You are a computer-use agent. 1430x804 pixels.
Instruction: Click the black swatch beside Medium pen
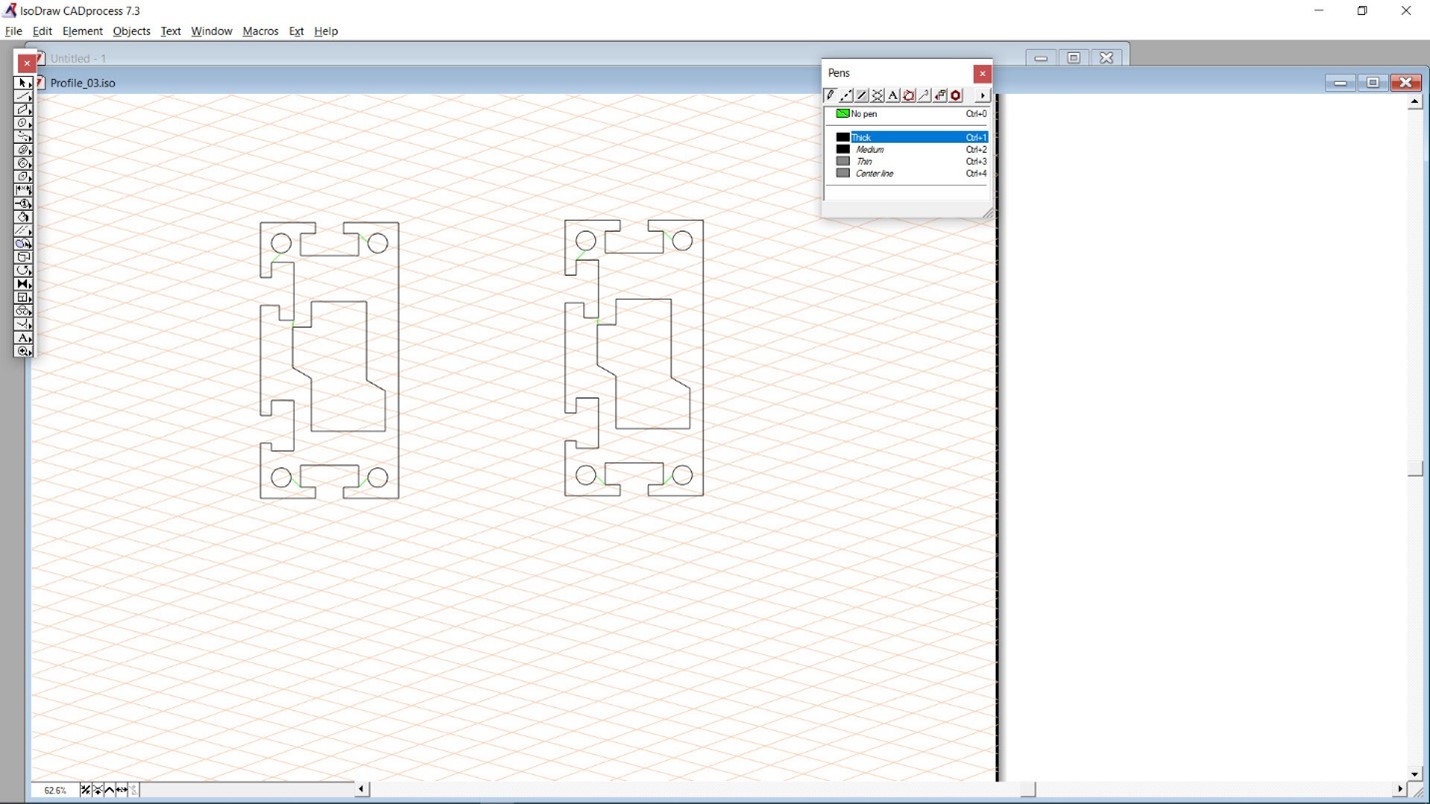(x=843, y=149)
